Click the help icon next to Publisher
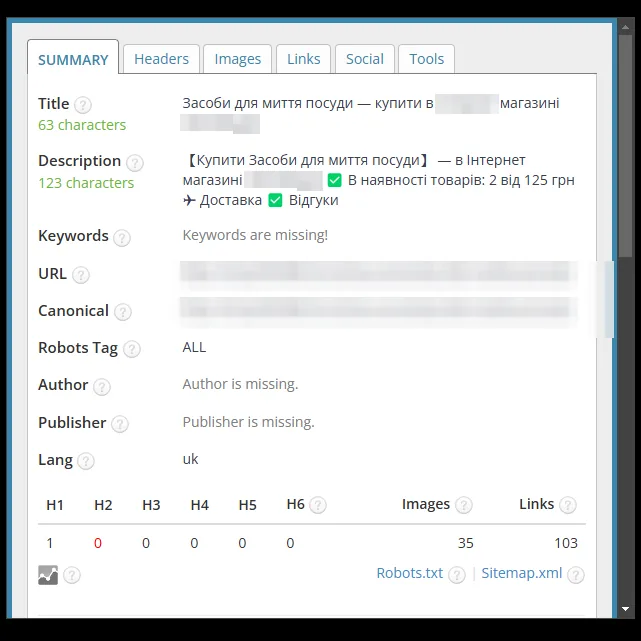 [120, 424]
